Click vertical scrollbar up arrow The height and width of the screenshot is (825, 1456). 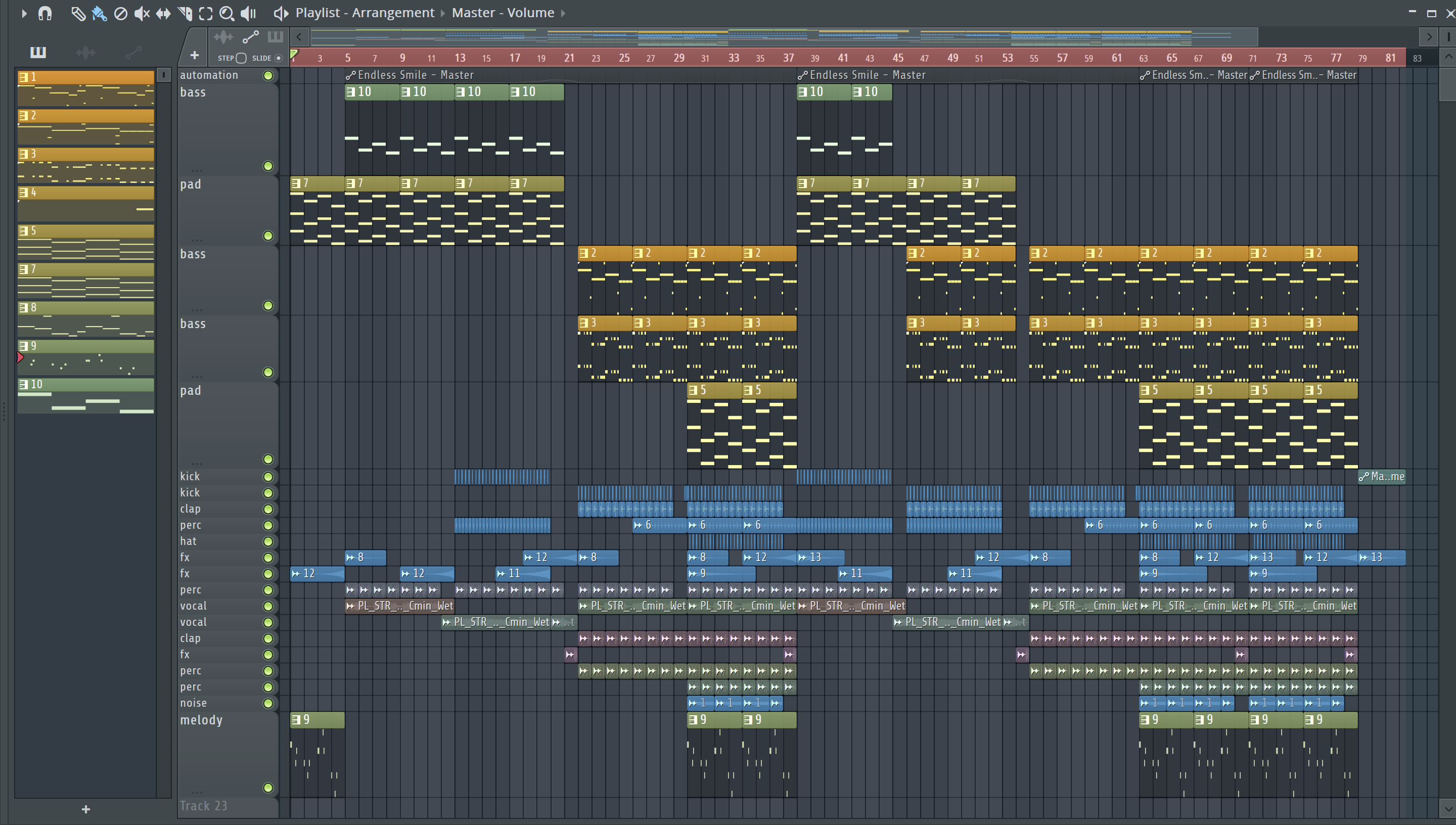point(1448,56)
